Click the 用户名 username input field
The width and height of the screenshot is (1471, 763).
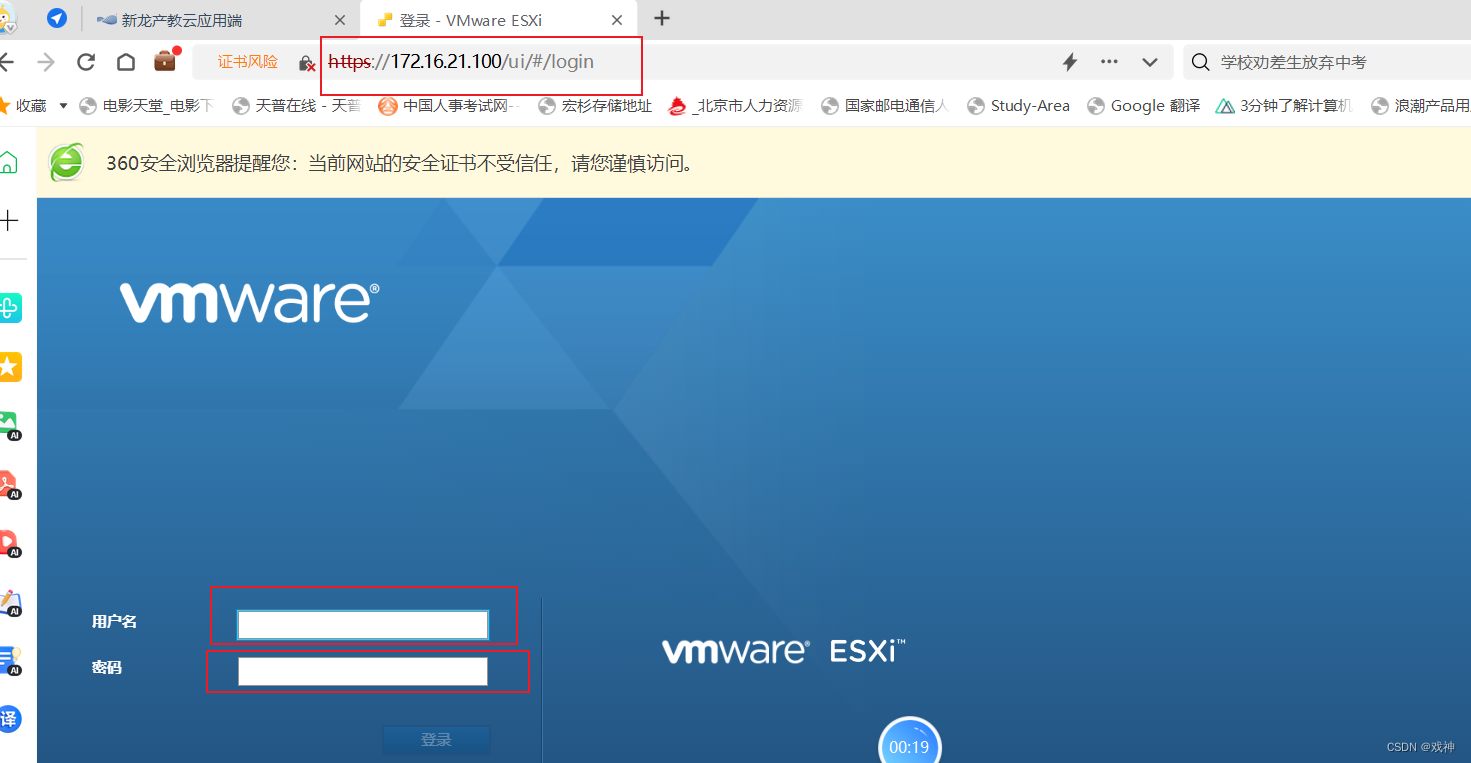pyautogui.click(x=362, y=625)
